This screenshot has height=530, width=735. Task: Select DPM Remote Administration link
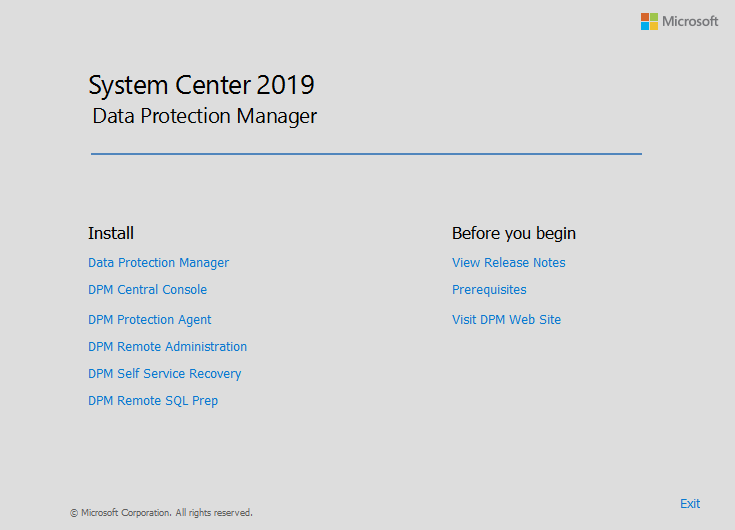[167, 347]
